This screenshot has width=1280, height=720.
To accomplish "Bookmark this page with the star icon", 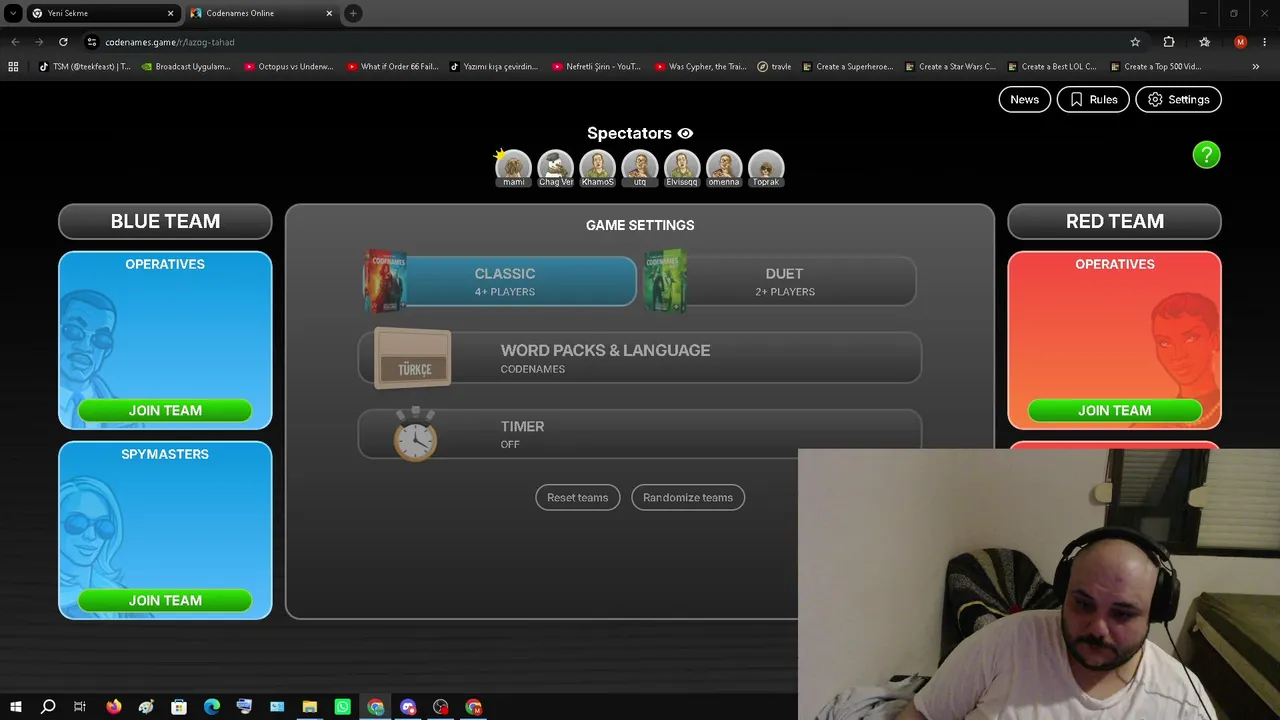I will pyautogui.click(x=1135, y=42).
